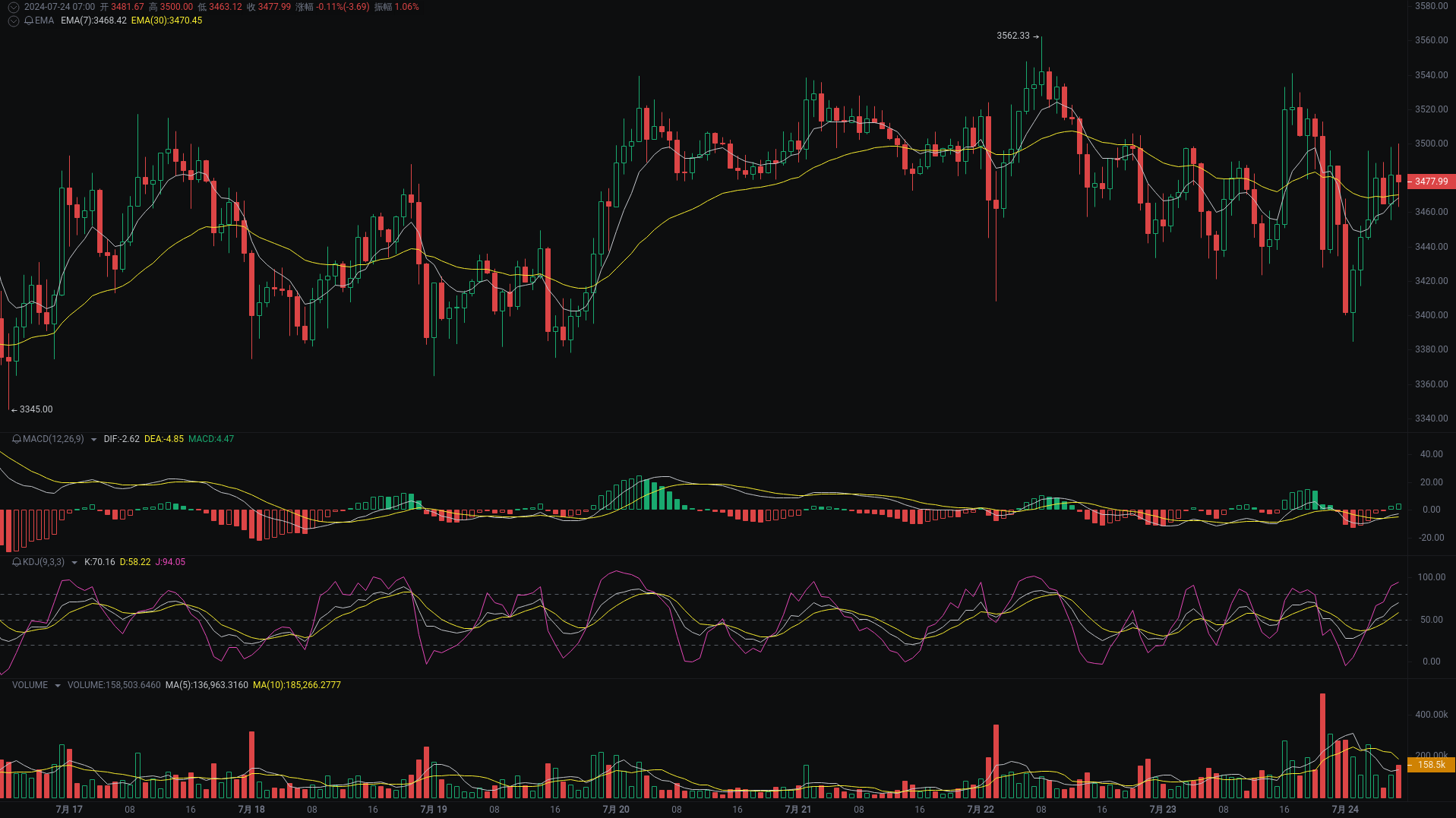Click the MACD:4.47 green value label

click(x=211, y=439)
